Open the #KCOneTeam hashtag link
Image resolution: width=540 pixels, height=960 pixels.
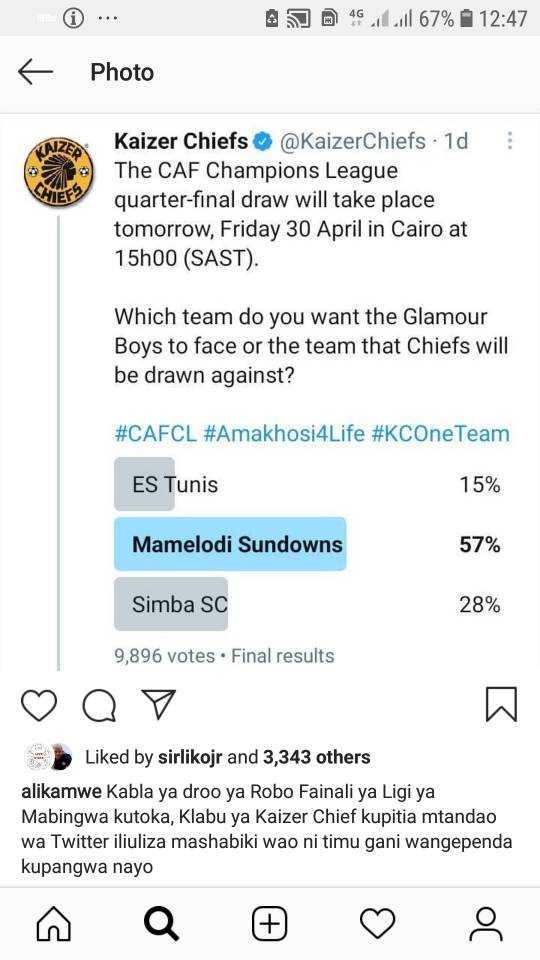point(440,434)
